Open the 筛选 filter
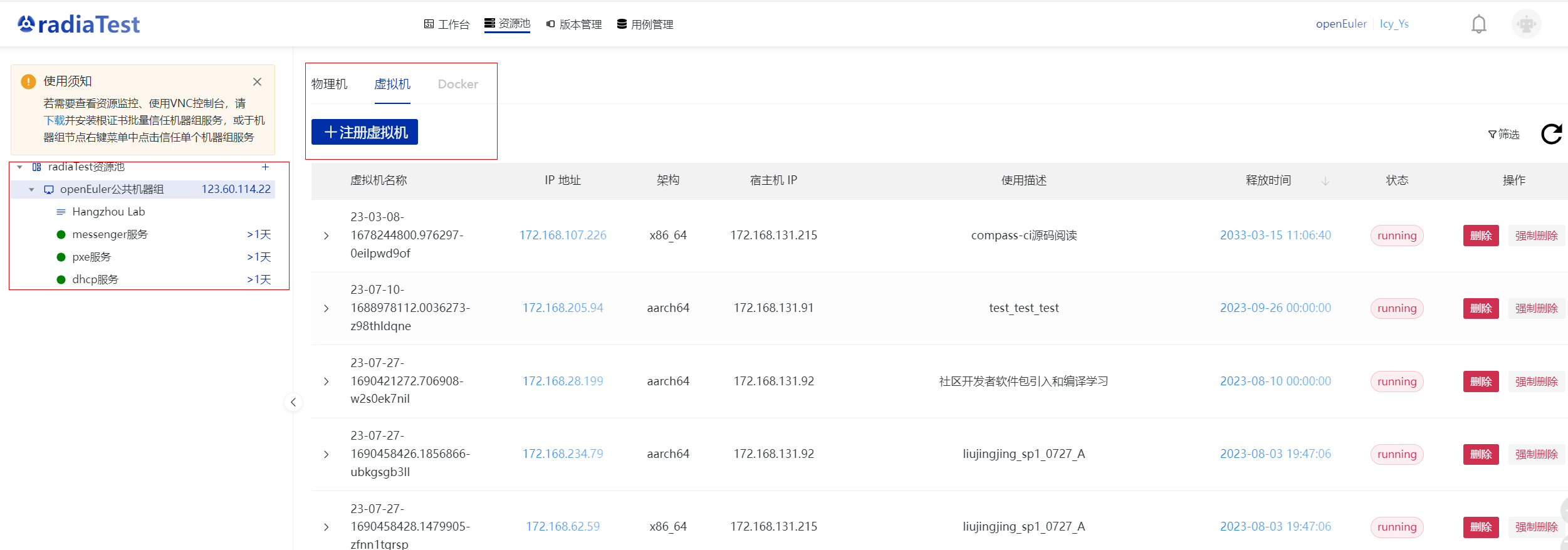 (1503, 134)
